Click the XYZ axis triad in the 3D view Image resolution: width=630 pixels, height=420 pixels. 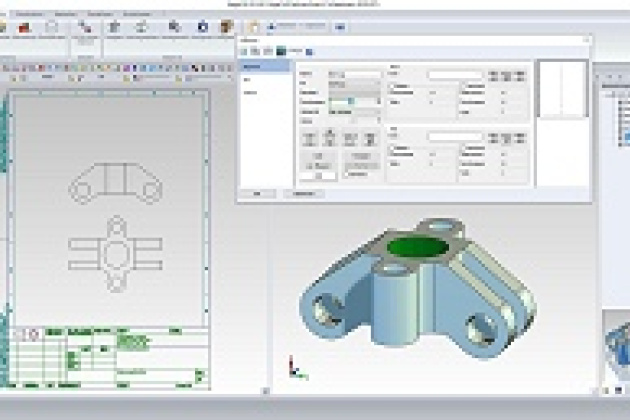point(295,368)
